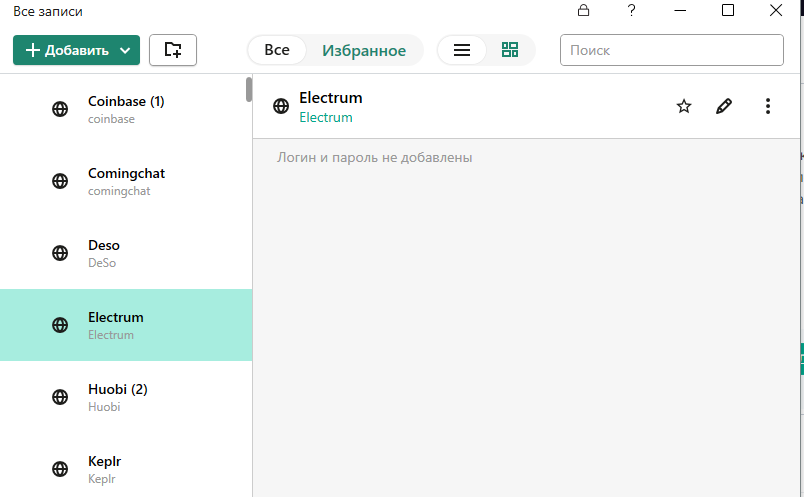Expand the Добавить dropdown arrow
The width and height of the screenshot is (804, 497).
pyautogui.click(x=125, y=50)
